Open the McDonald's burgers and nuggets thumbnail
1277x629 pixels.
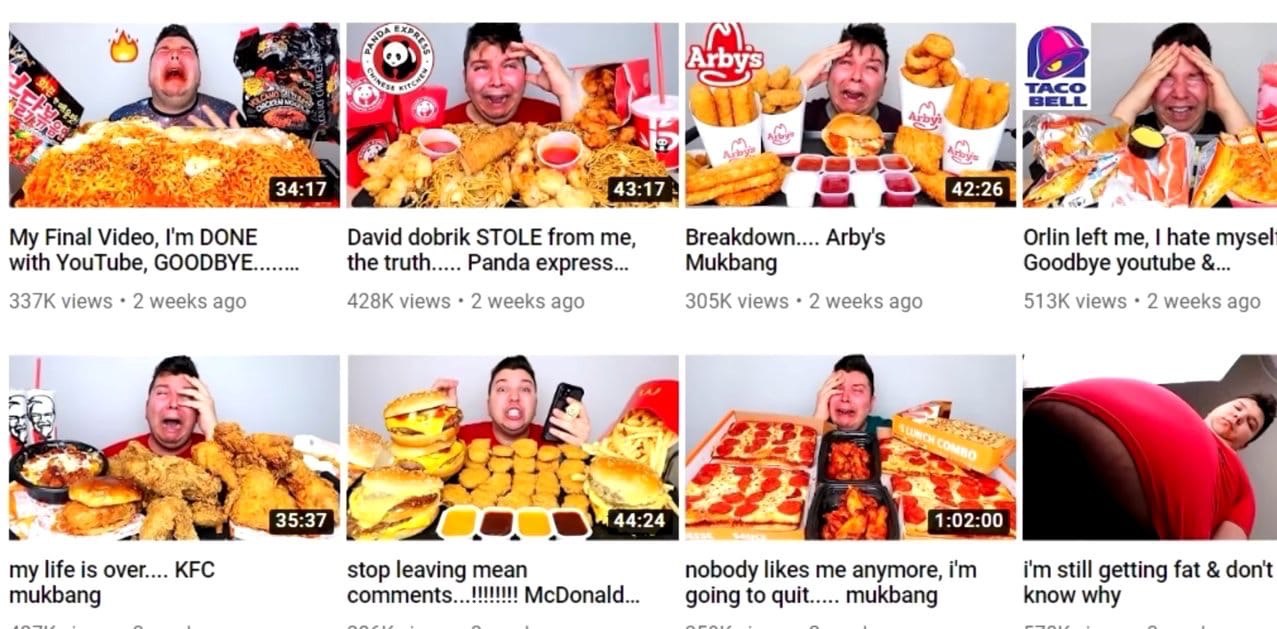coord(512,447)
